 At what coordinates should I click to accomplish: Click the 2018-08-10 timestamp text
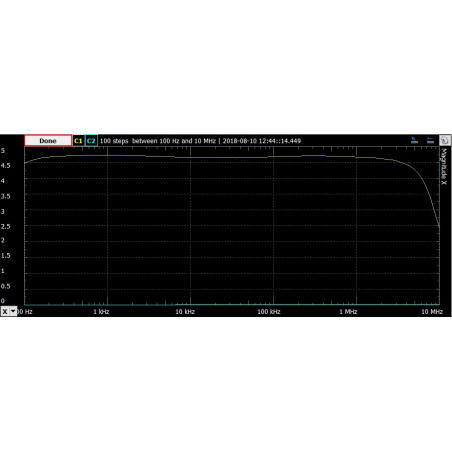coord(262,141)
